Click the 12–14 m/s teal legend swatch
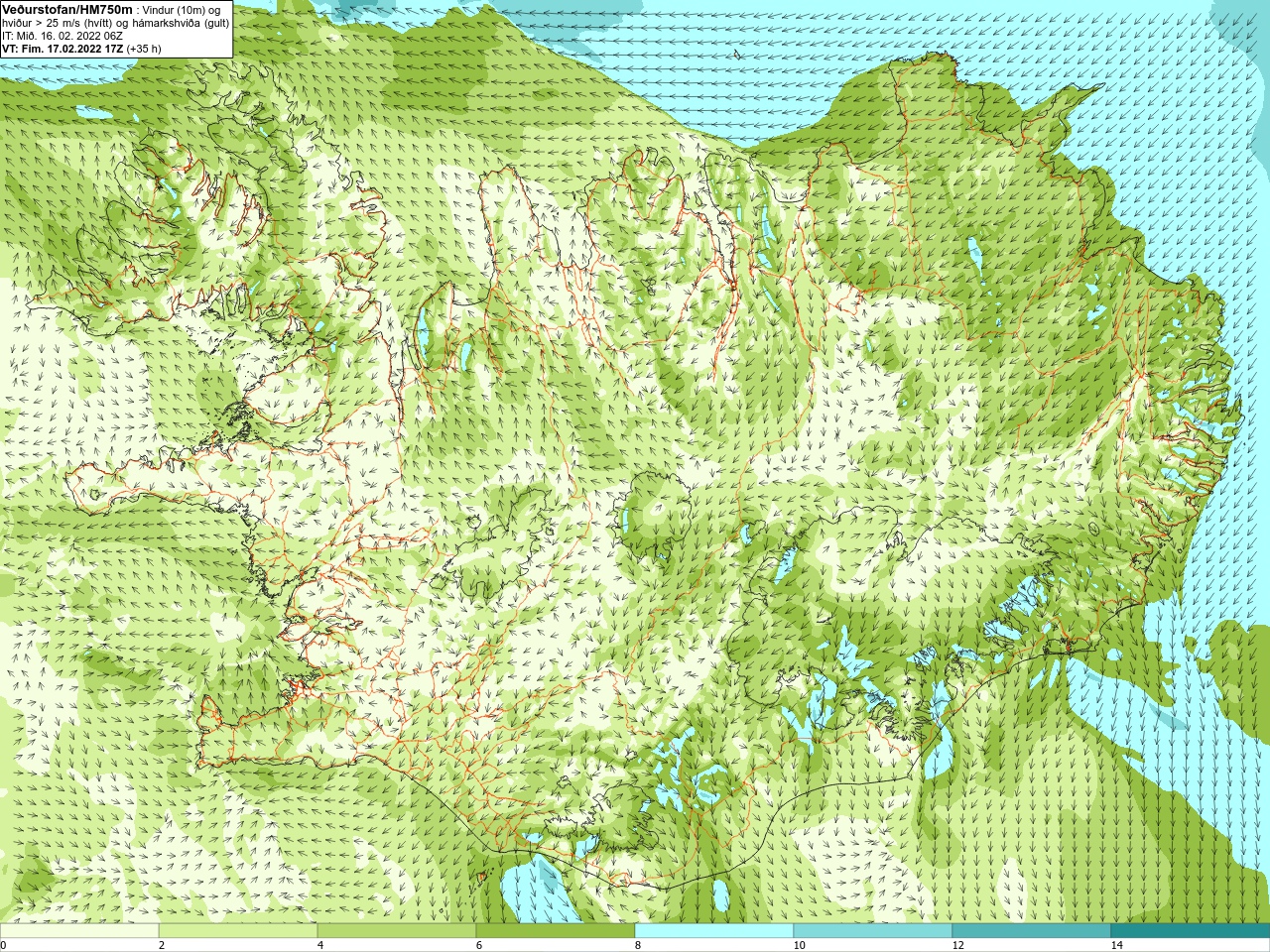This screenshot has width=1270, height=952. coord(1032,931)
